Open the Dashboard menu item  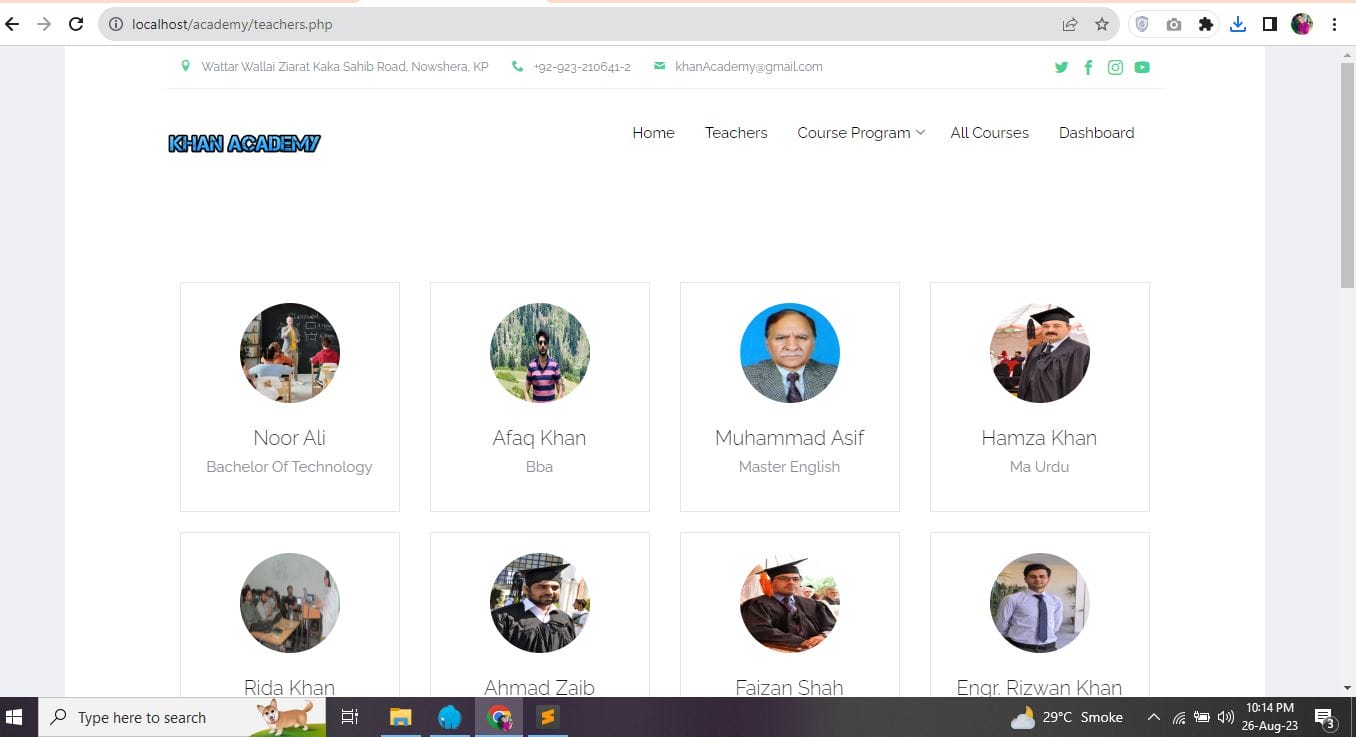tap(1096, 133)
